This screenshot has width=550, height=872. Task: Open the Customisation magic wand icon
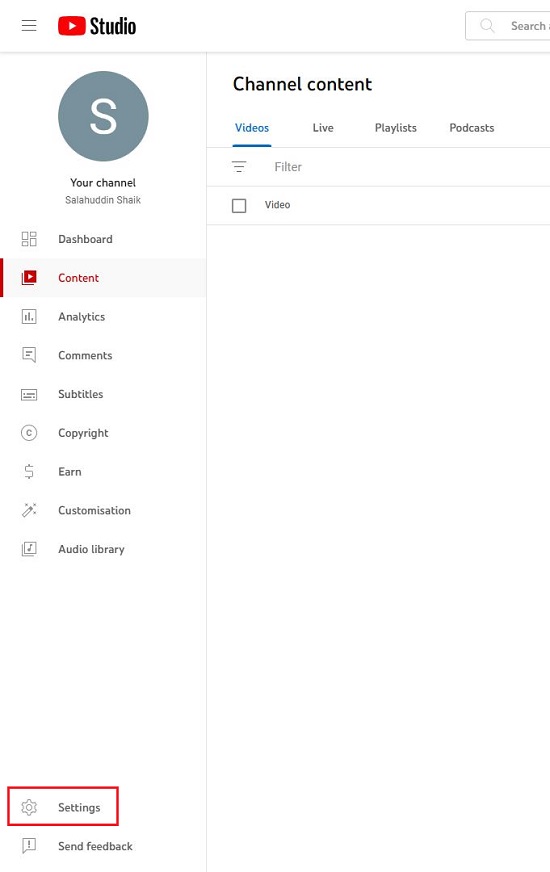pyautogui.click(x=29, y=510)
